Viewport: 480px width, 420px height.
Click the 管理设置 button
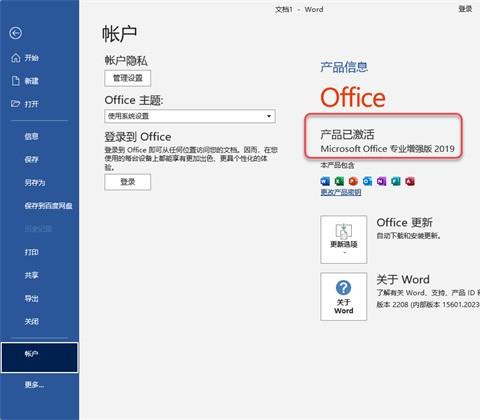click(128, 78)
